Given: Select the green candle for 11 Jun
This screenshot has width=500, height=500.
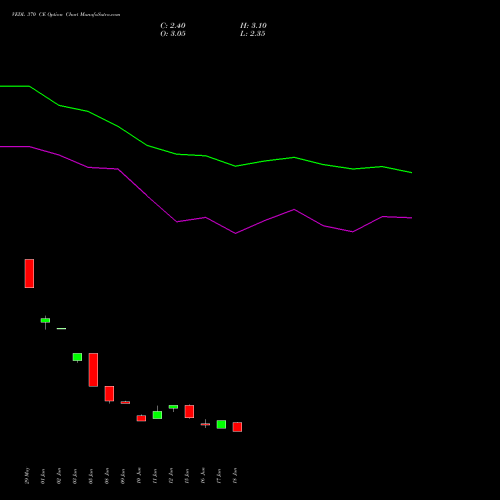Looking at the screenshot, I should tap(157, 415).
